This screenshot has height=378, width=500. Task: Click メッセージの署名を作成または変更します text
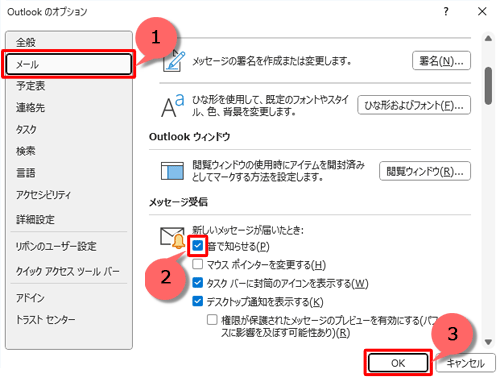point(272,61)
